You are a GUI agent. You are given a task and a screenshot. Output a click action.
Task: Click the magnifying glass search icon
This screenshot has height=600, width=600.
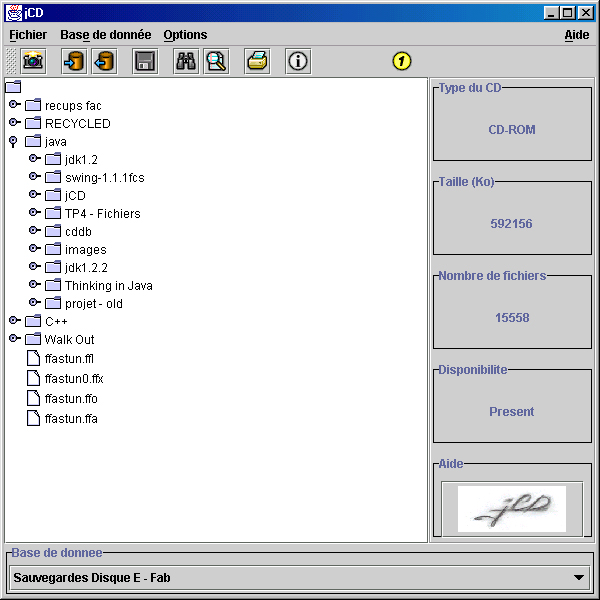click(x=215, y=61)
